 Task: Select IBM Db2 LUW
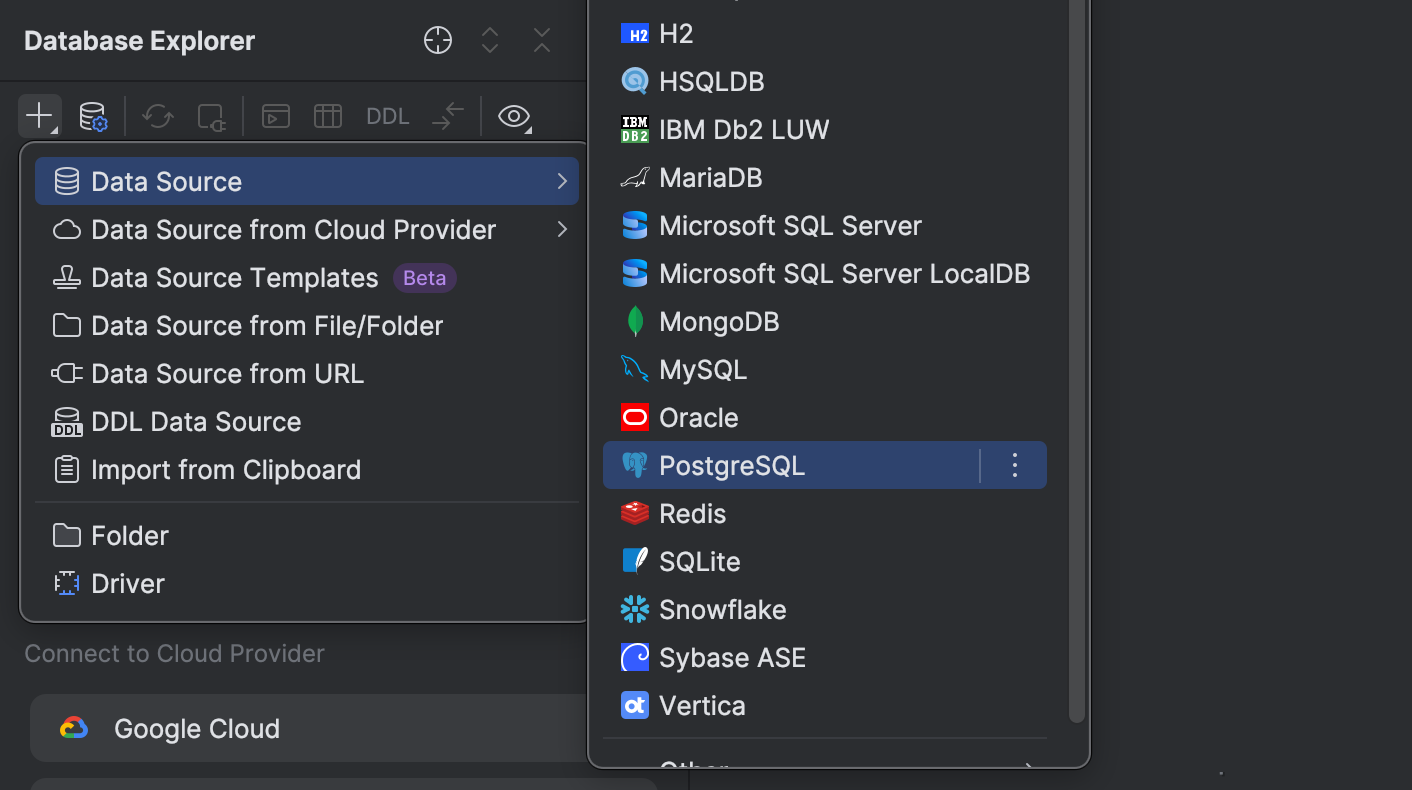point(825,129)
